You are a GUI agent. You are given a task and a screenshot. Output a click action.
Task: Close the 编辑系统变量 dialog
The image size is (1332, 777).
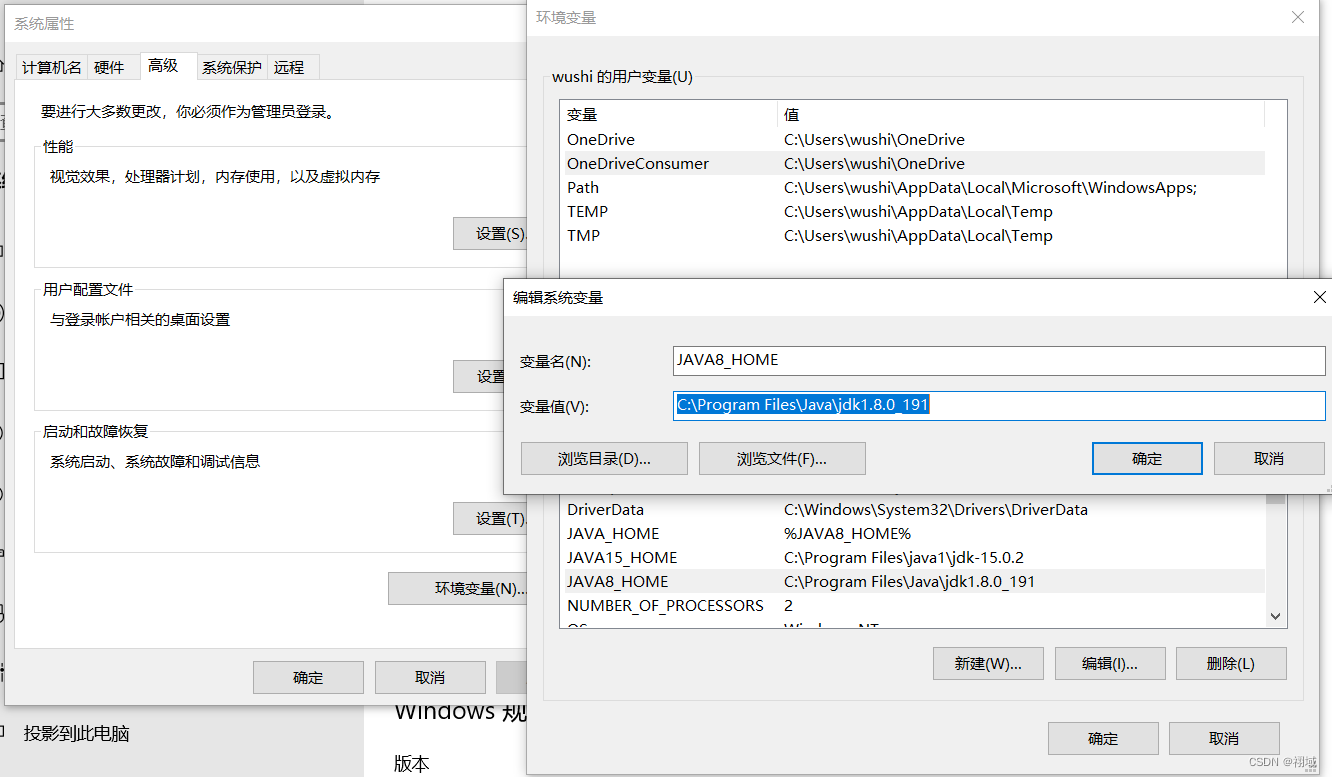tap(1319, 297)
